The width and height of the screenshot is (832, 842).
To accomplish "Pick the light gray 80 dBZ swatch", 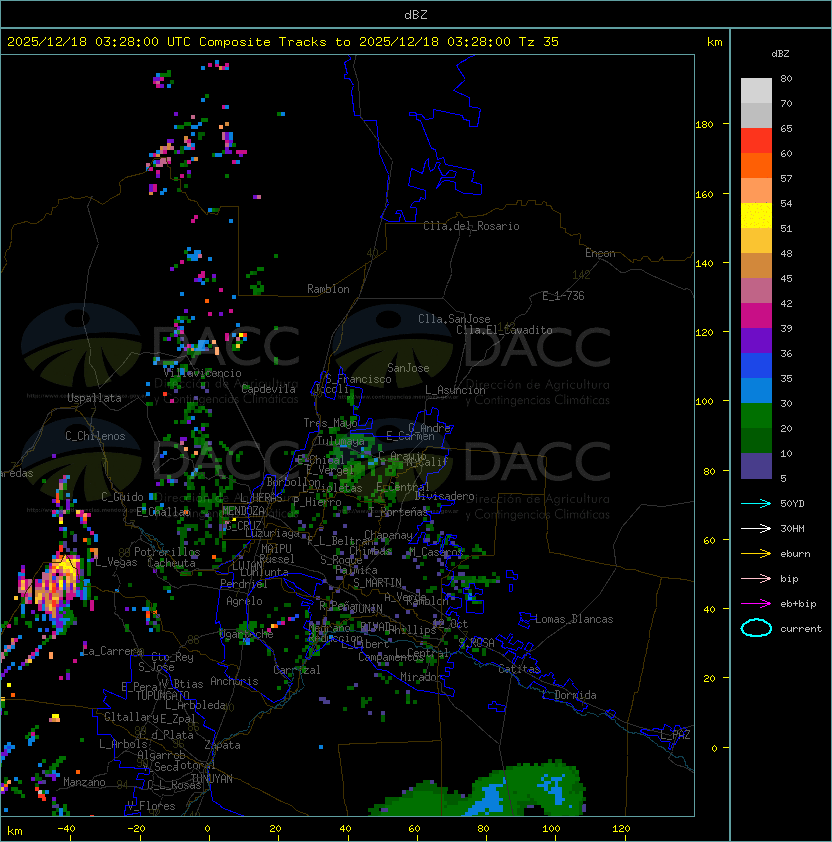I will pos(756,90).
